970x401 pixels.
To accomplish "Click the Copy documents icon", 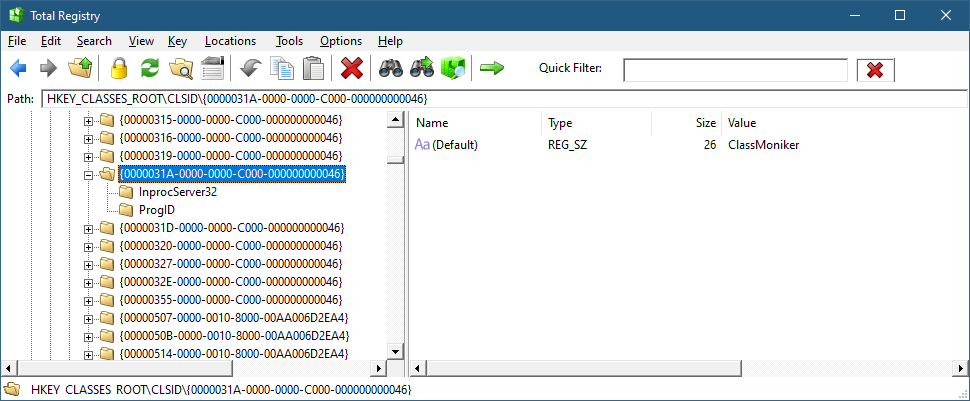I will pyautogui.click(x=282, y=69).
